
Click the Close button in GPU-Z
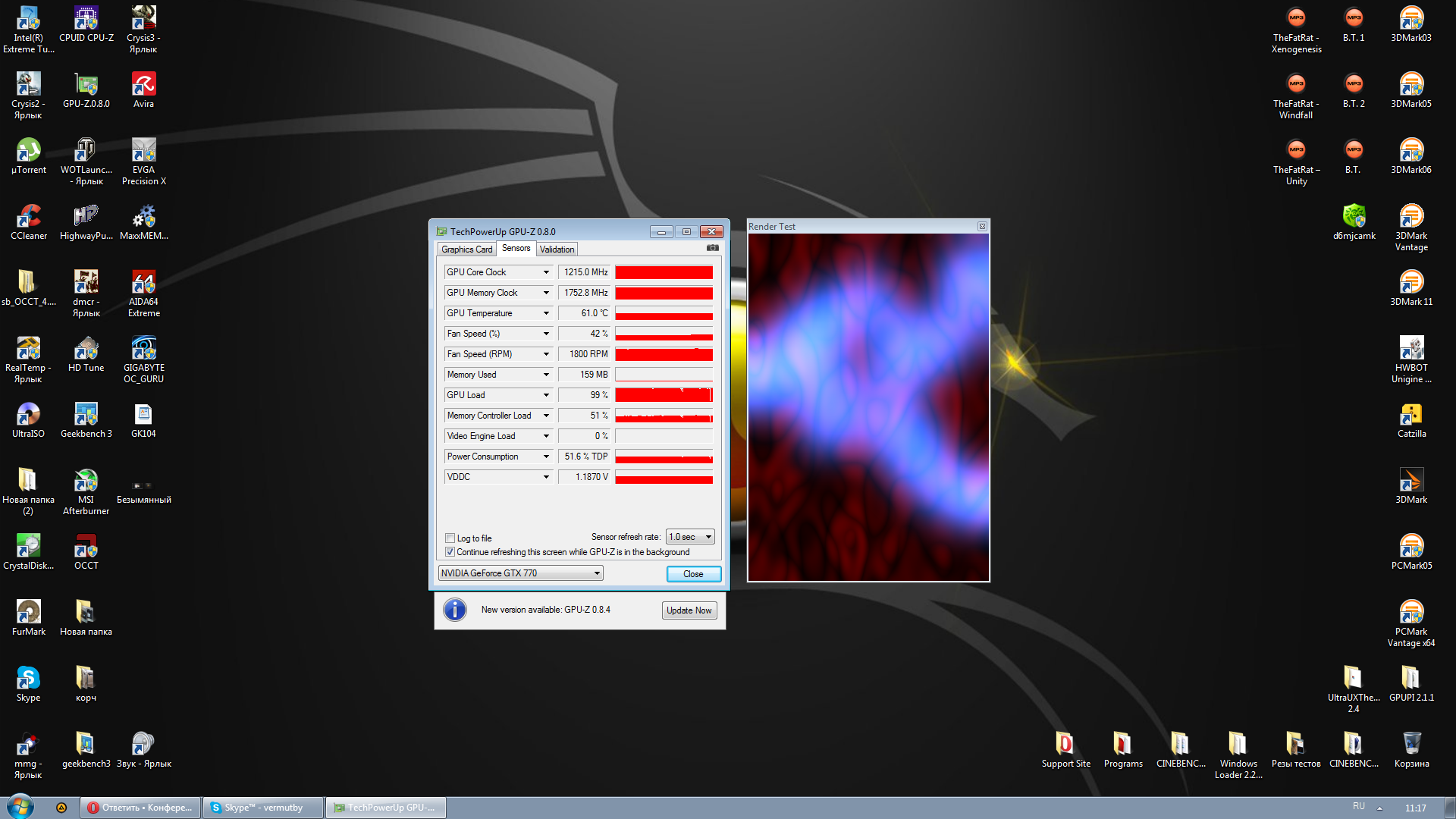point(693,574)
